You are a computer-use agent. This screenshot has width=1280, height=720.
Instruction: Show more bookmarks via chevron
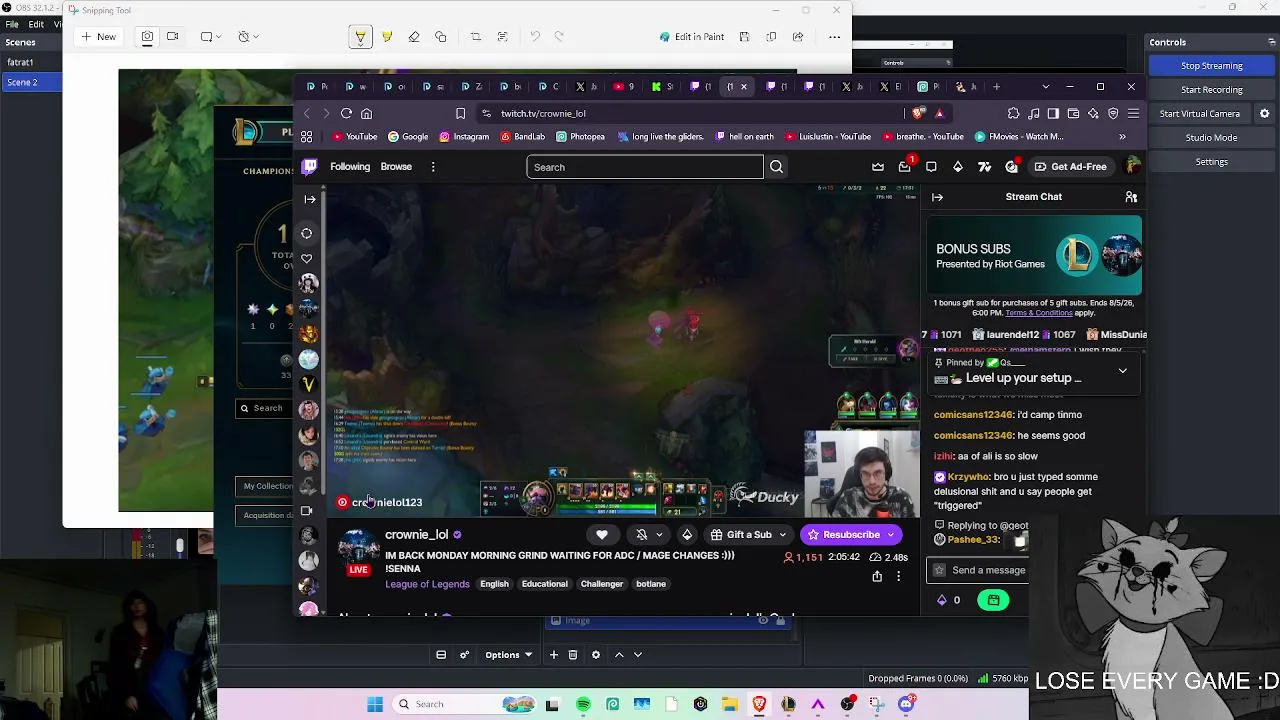tap(1122, 137)
